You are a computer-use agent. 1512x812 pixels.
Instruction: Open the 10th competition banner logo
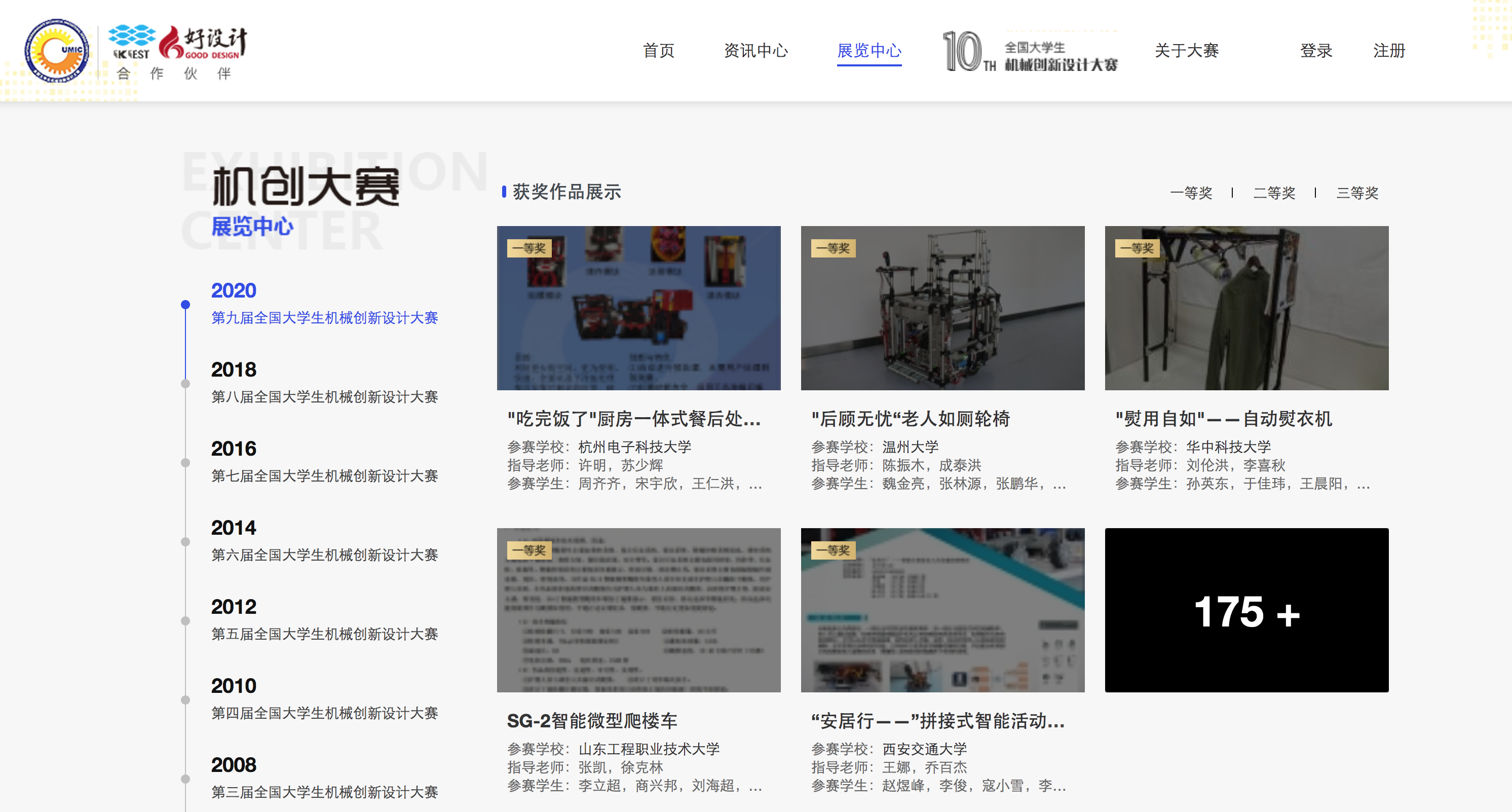click(1030, 51)
